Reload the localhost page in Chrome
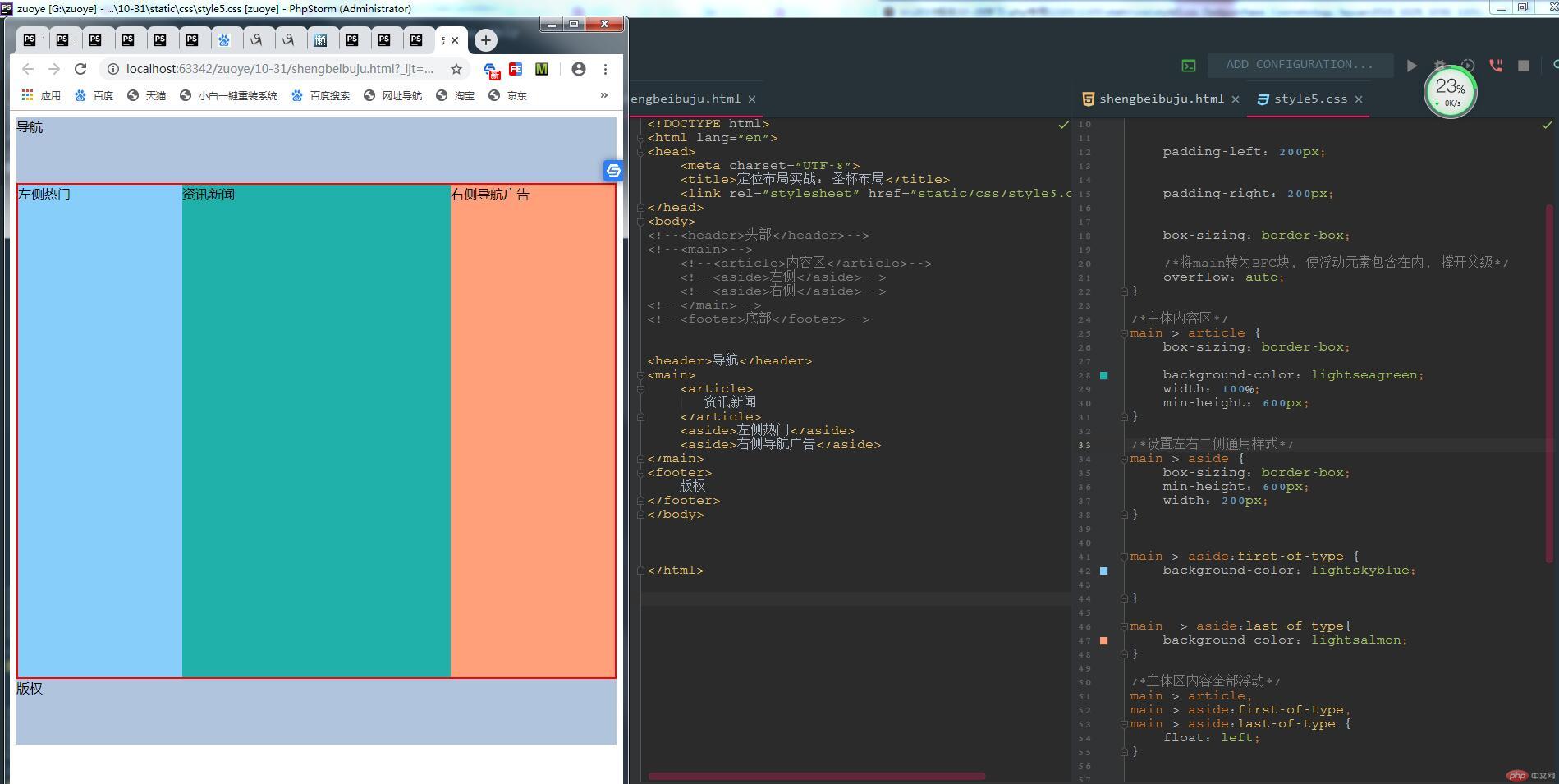 click(80, 69)
